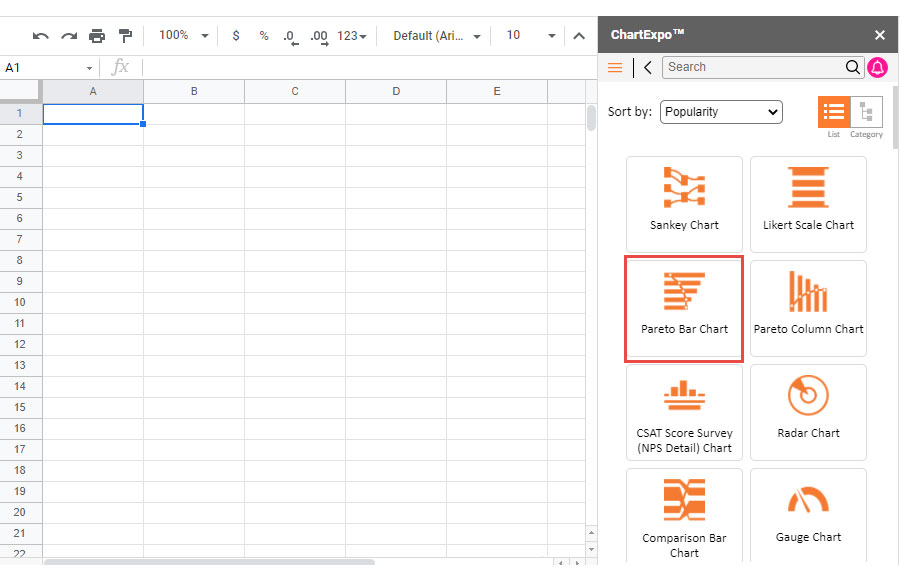Select the Radar Chart

point(808,412)
